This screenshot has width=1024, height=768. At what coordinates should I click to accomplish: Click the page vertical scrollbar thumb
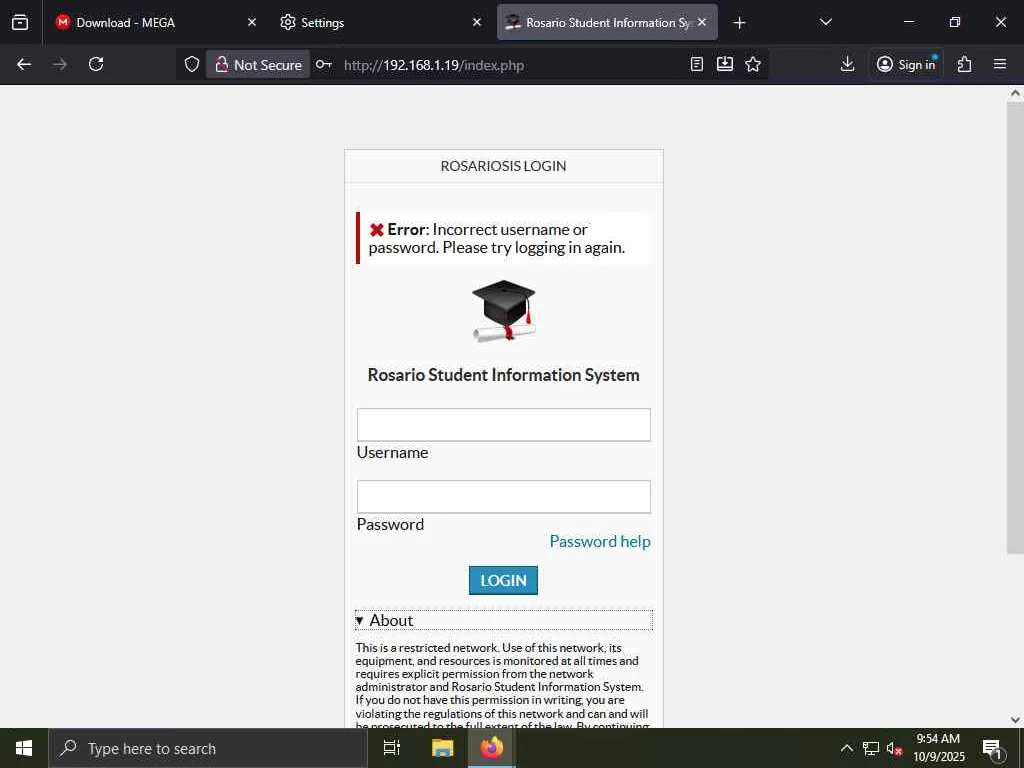pyautogui.click(x=1015, y=328)
